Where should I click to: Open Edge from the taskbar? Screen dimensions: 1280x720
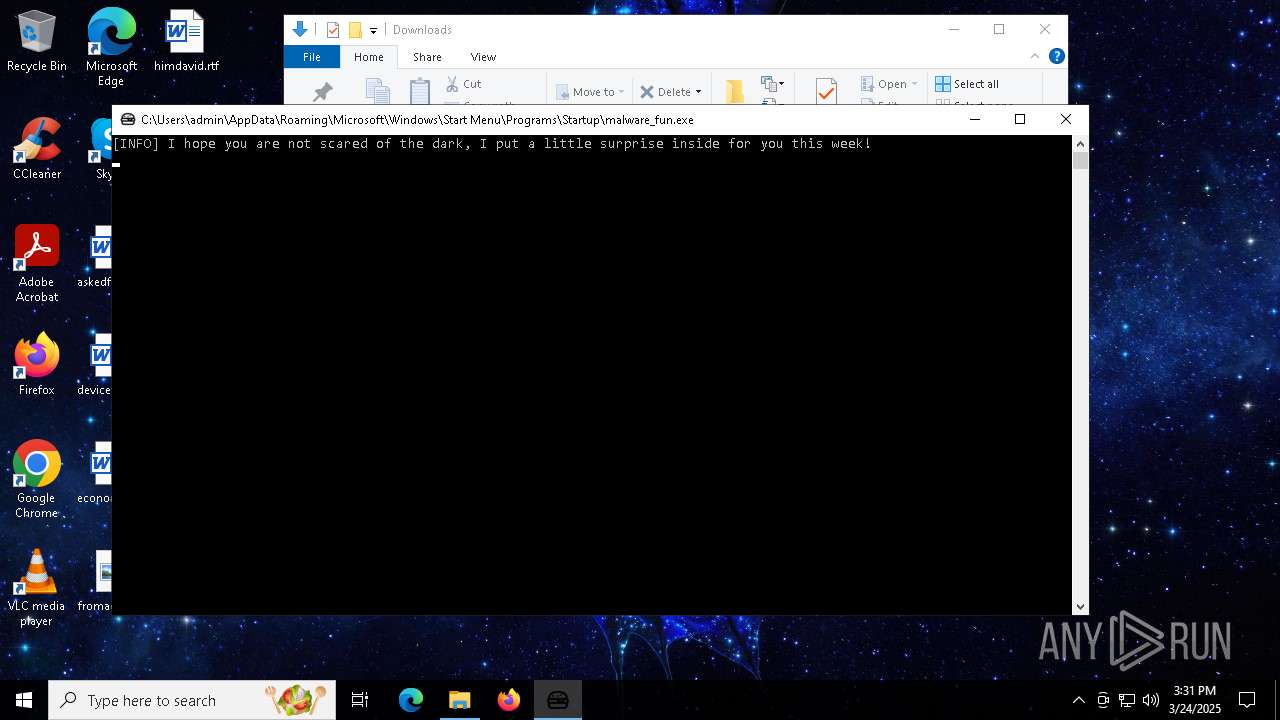411,700
